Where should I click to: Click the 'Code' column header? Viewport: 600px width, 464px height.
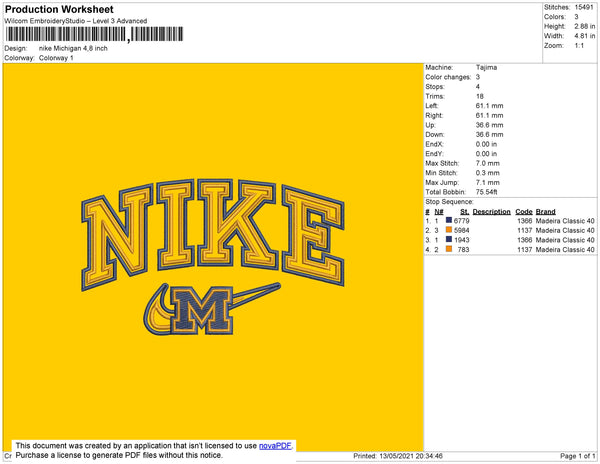coord(524,212)
